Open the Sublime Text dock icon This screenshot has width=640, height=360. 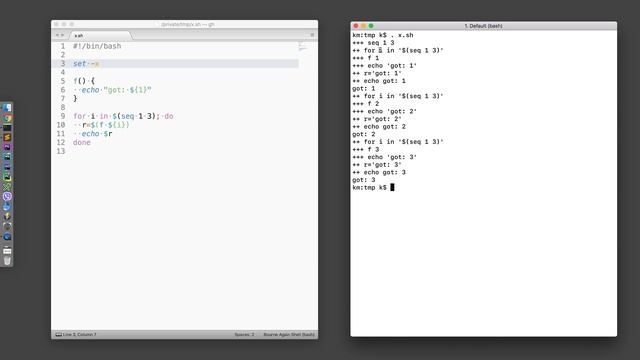point(7,138)
